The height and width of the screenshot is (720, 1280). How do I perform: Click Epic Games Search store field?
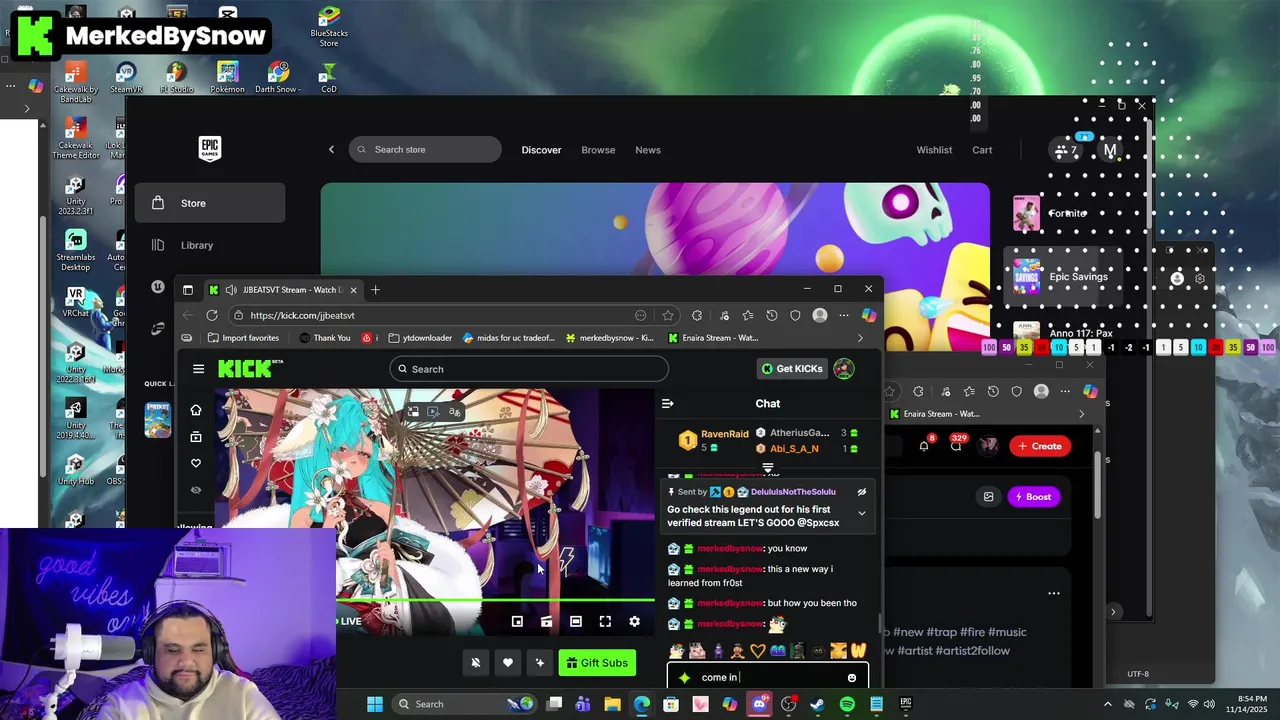[425, 150]
